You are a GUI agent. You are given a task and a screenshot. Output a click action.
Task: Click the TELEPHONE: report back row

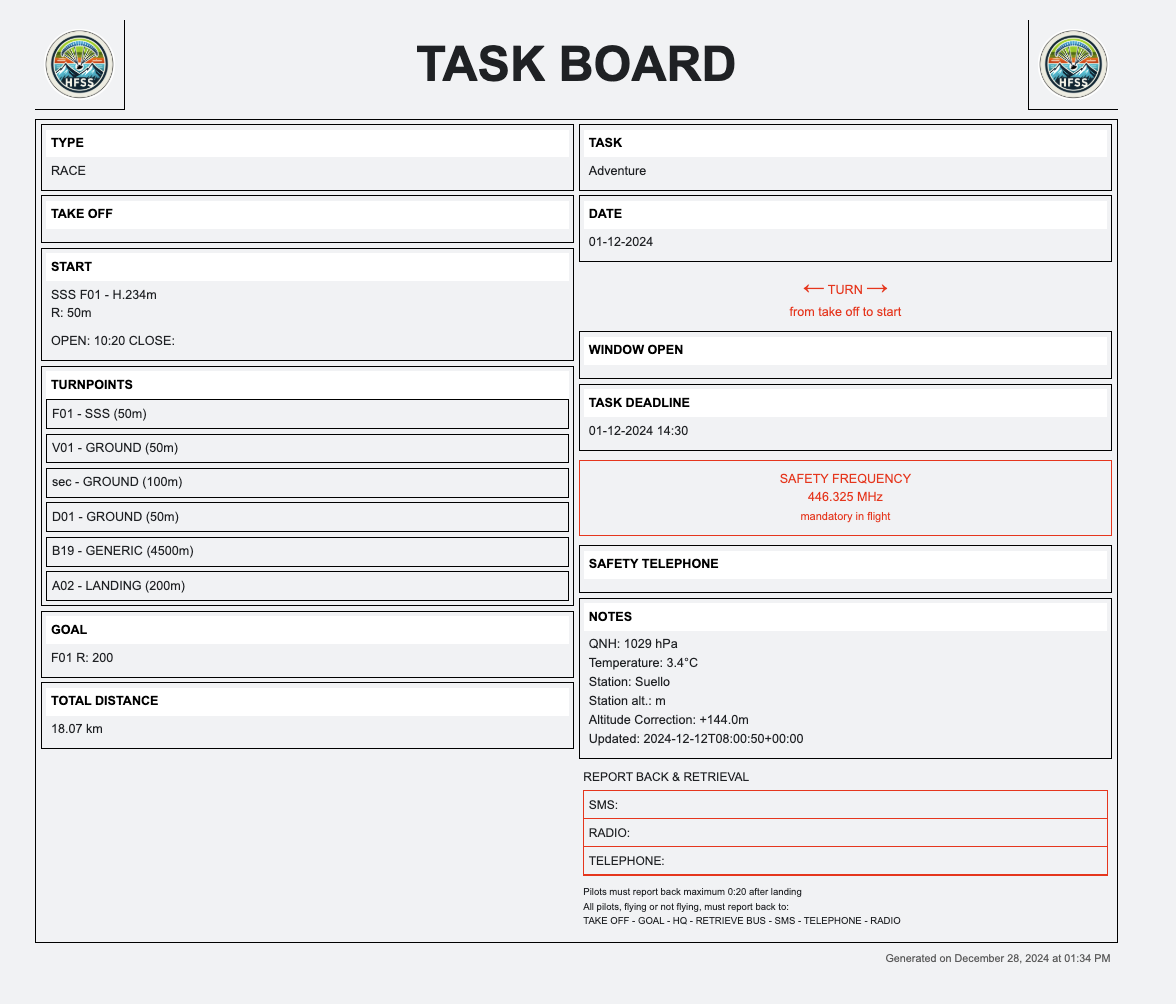pos(845,861)
